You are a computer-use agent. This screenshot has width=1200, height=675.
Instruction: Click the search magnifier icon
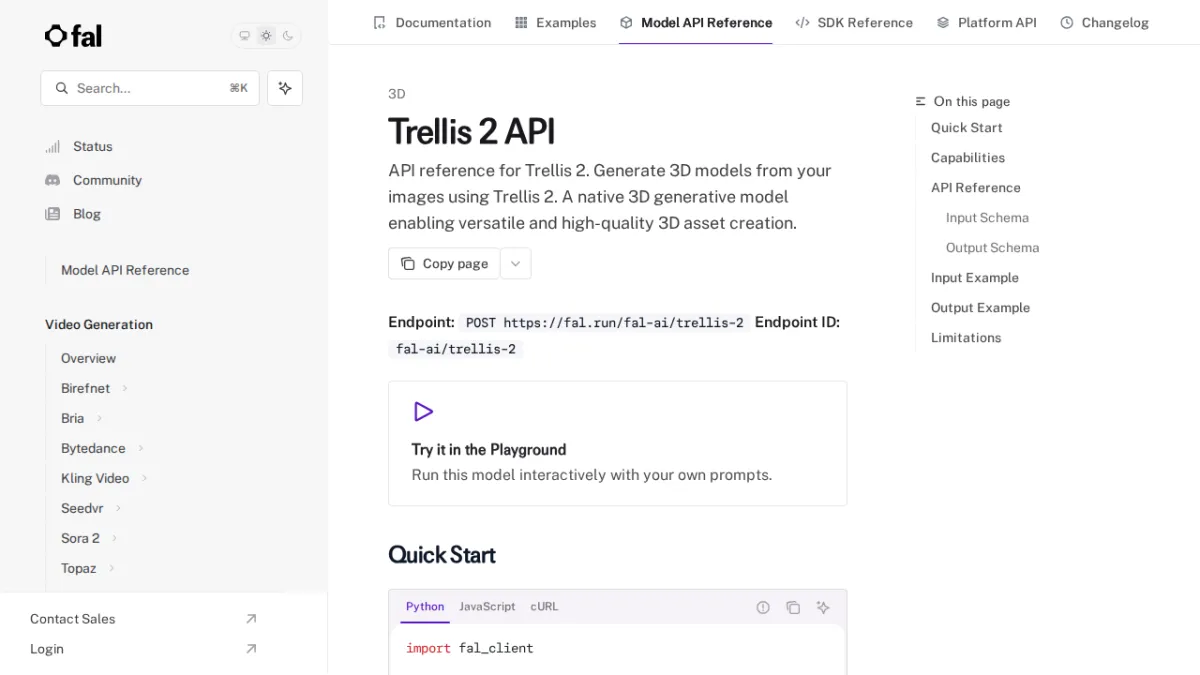62,88
